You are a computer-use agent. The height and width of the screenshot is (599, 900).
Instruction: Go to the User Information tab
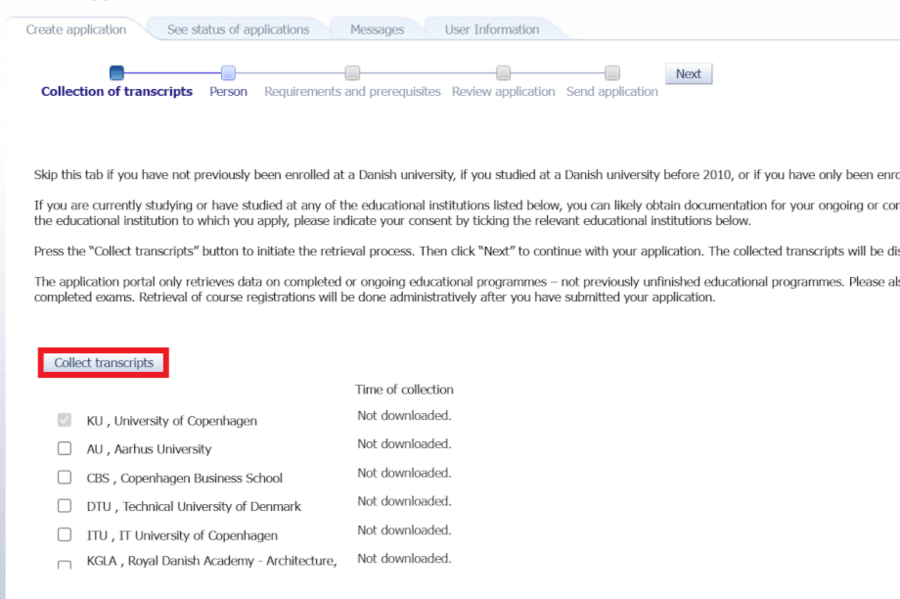coord(492,30)
